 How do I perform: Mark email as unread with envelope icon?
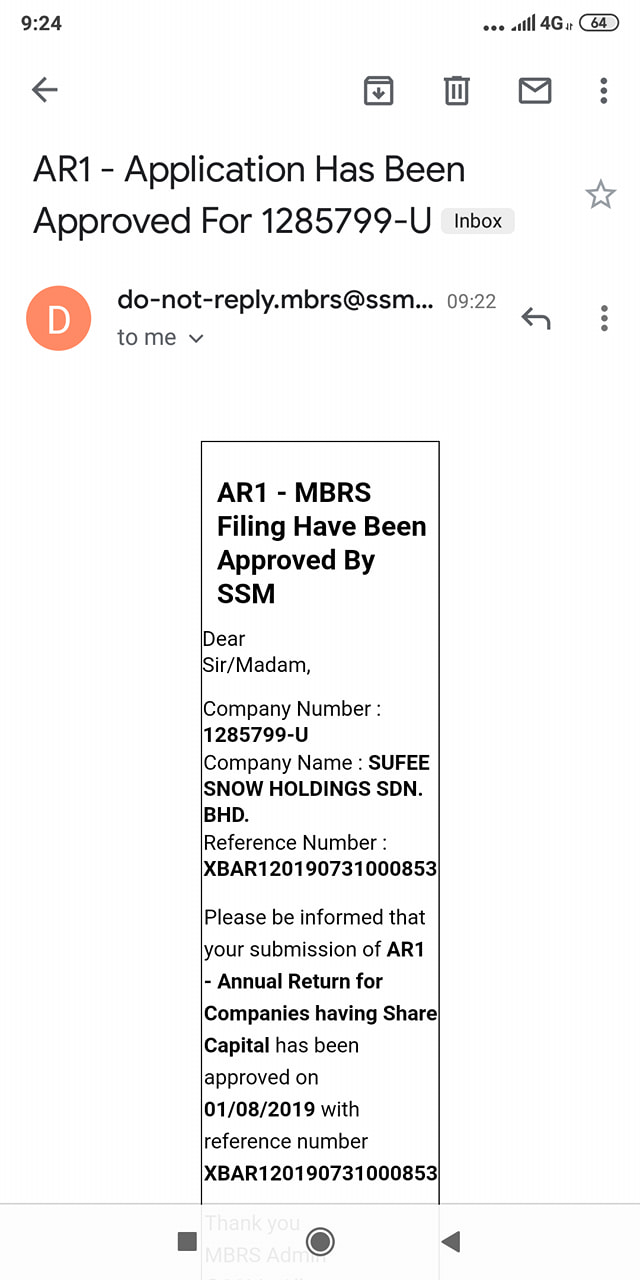[535, 91]
